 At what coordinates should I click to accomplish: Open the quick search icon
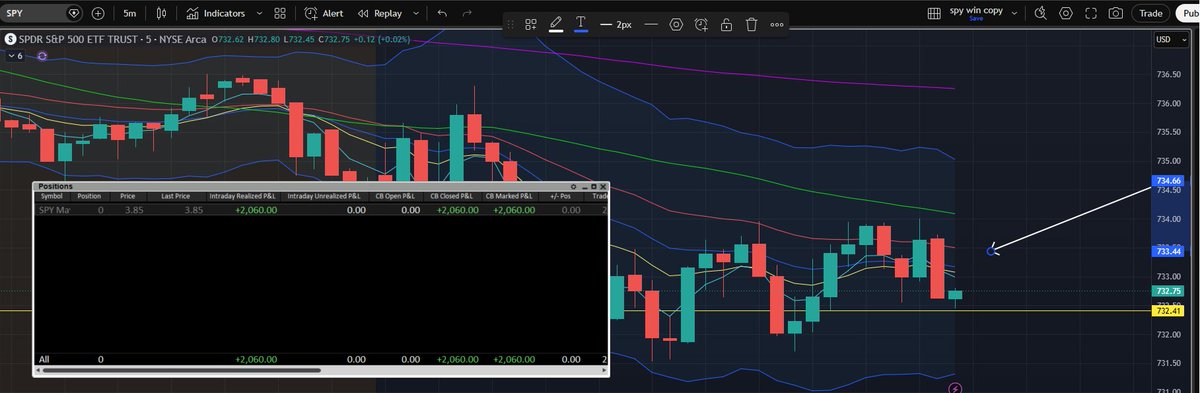[x=1040, y=13]
